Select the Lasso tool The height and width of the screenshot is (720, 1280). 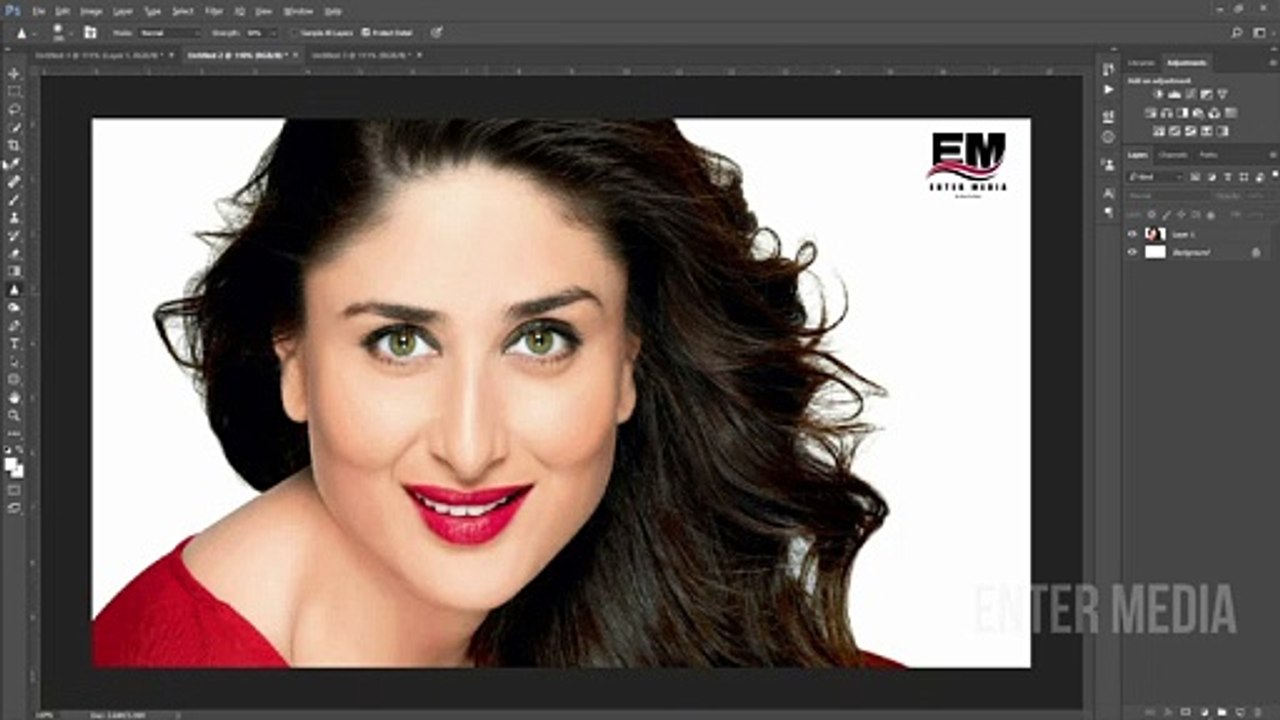click(14, 110)
